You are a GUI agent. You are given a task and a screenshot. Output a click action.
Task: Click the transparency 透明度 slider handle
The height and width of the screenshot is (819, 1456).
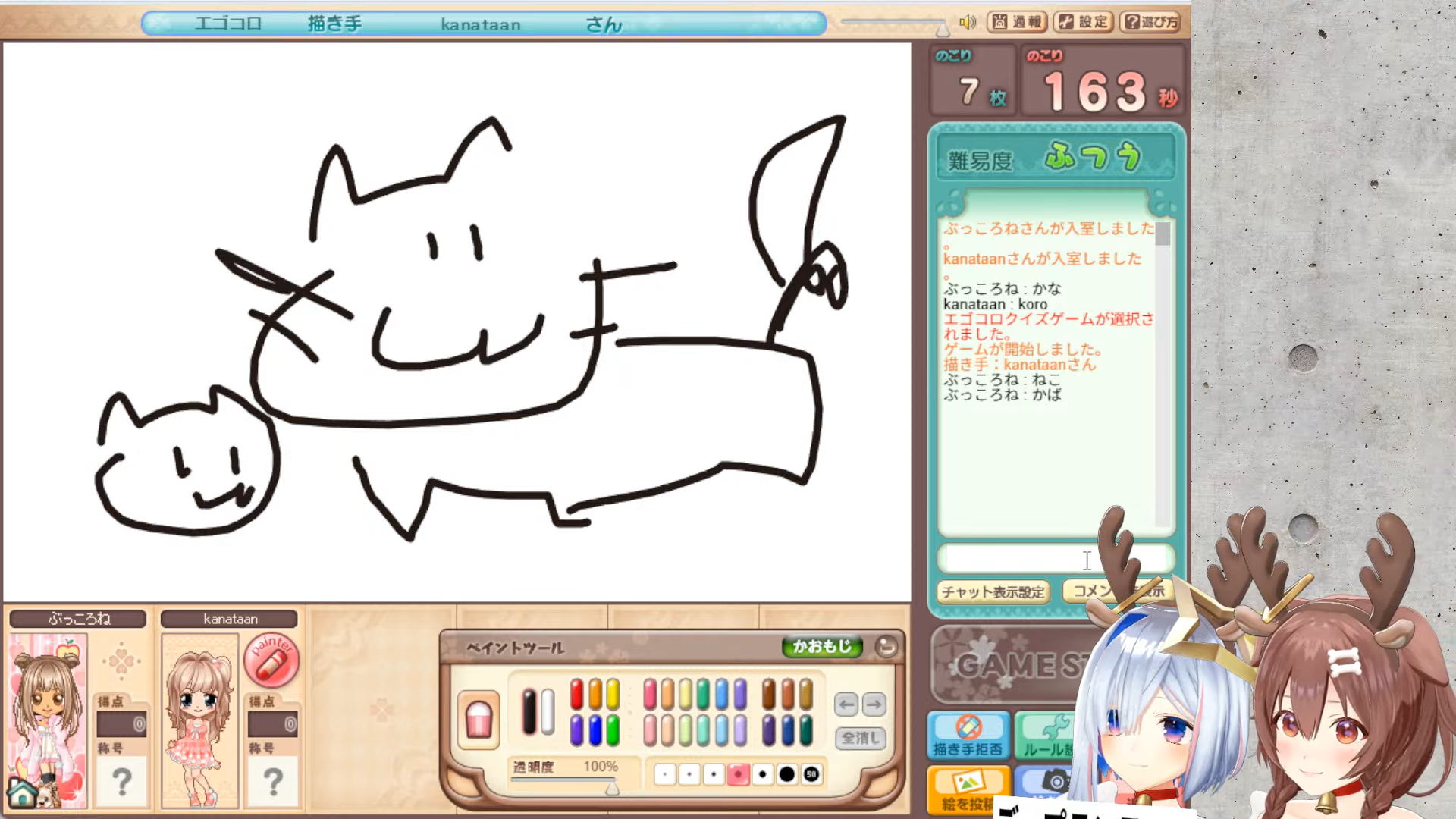[612, 789]
